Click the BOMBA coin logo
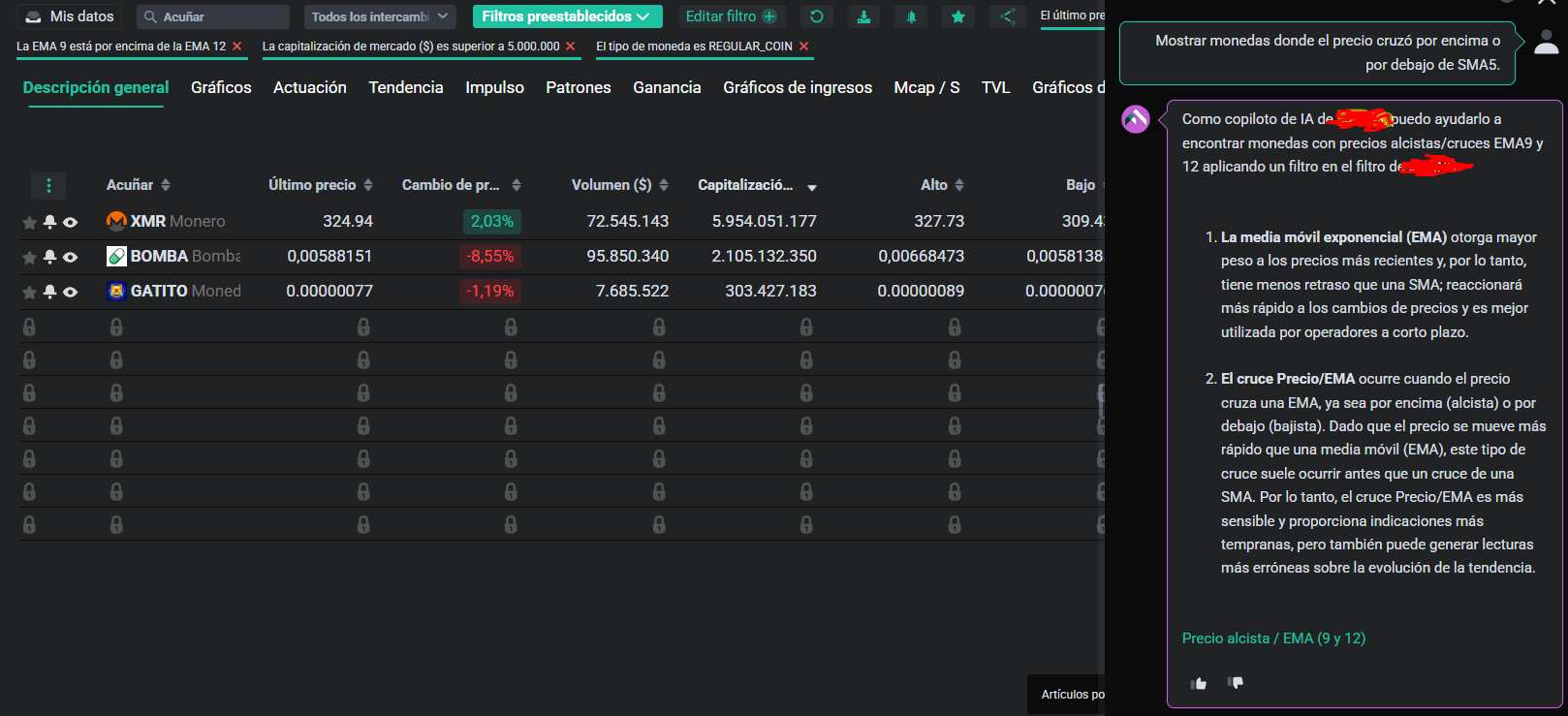The width and height of the screenshot is (1568, 716). (x=116, y=256)
